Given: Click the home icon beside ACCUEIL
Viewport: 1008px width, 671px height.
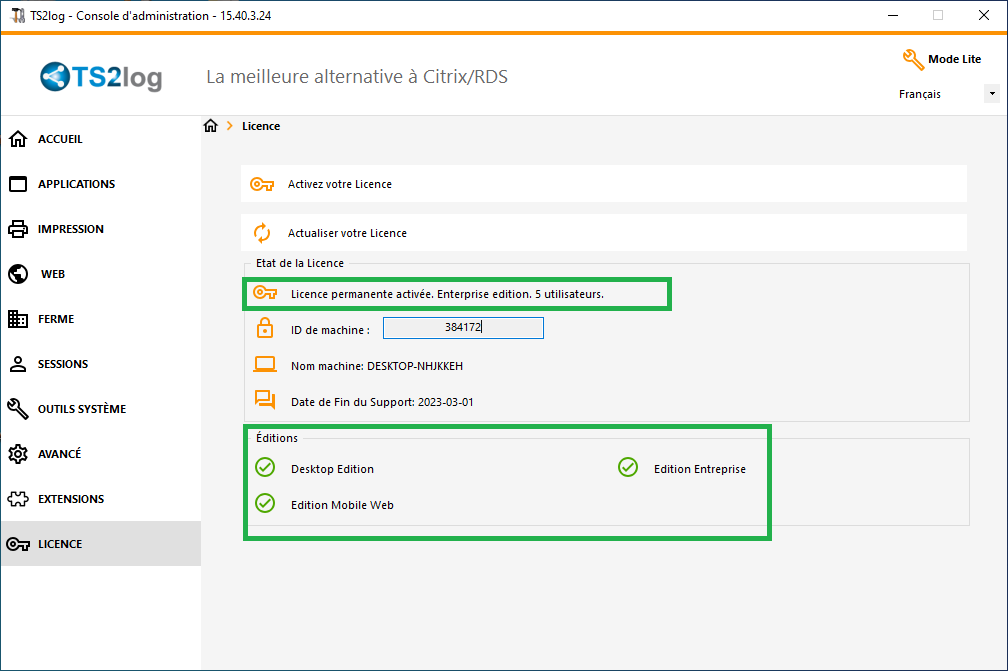Looking at the screenshot, I should 18,139.
